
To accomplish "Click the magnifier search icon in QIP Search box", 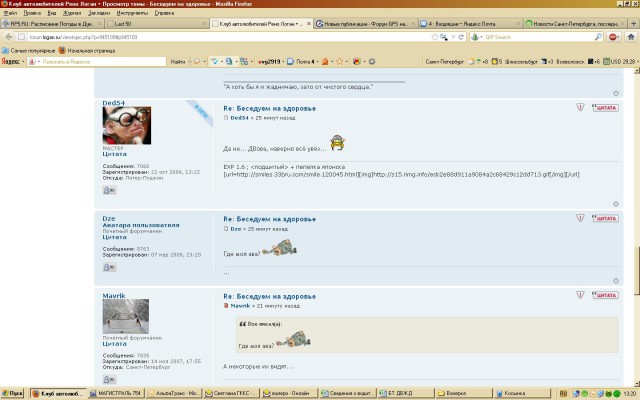I will [x=598, y=37].
